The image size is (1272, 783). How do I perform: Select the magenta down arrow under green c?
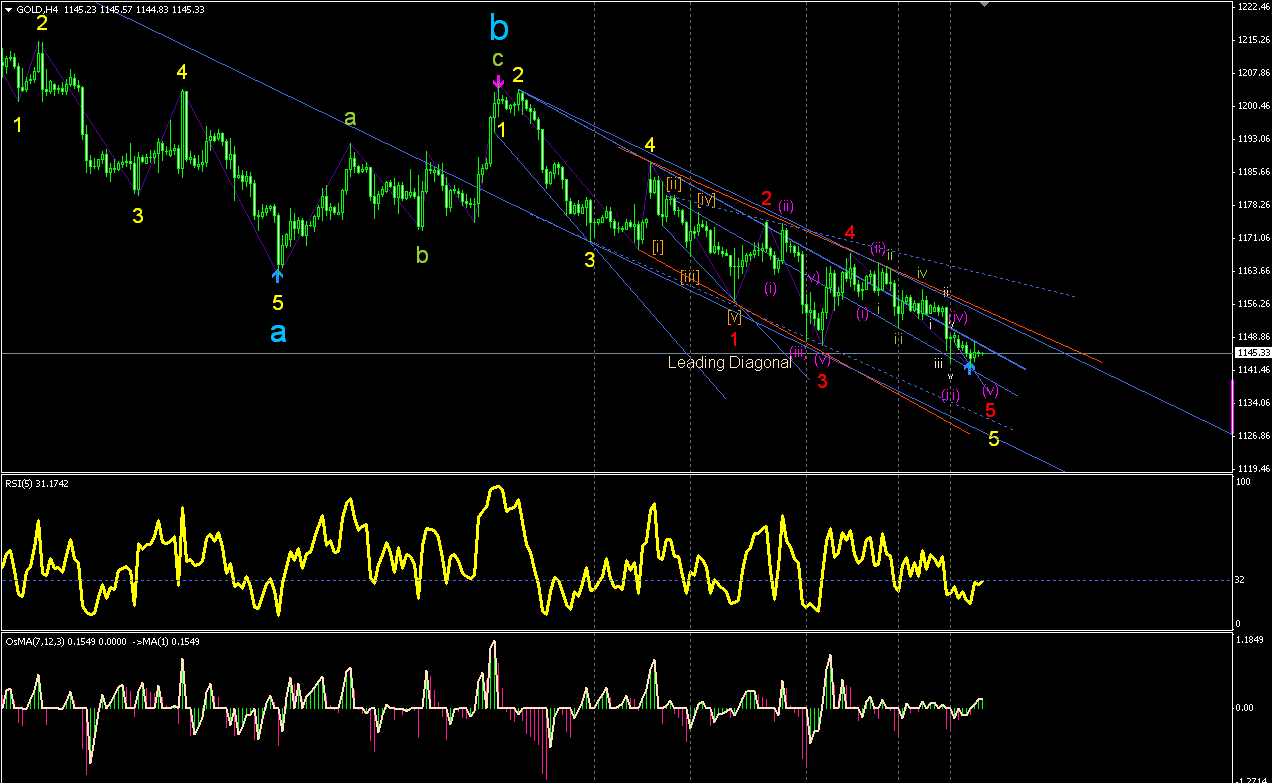tap(498, 83)
